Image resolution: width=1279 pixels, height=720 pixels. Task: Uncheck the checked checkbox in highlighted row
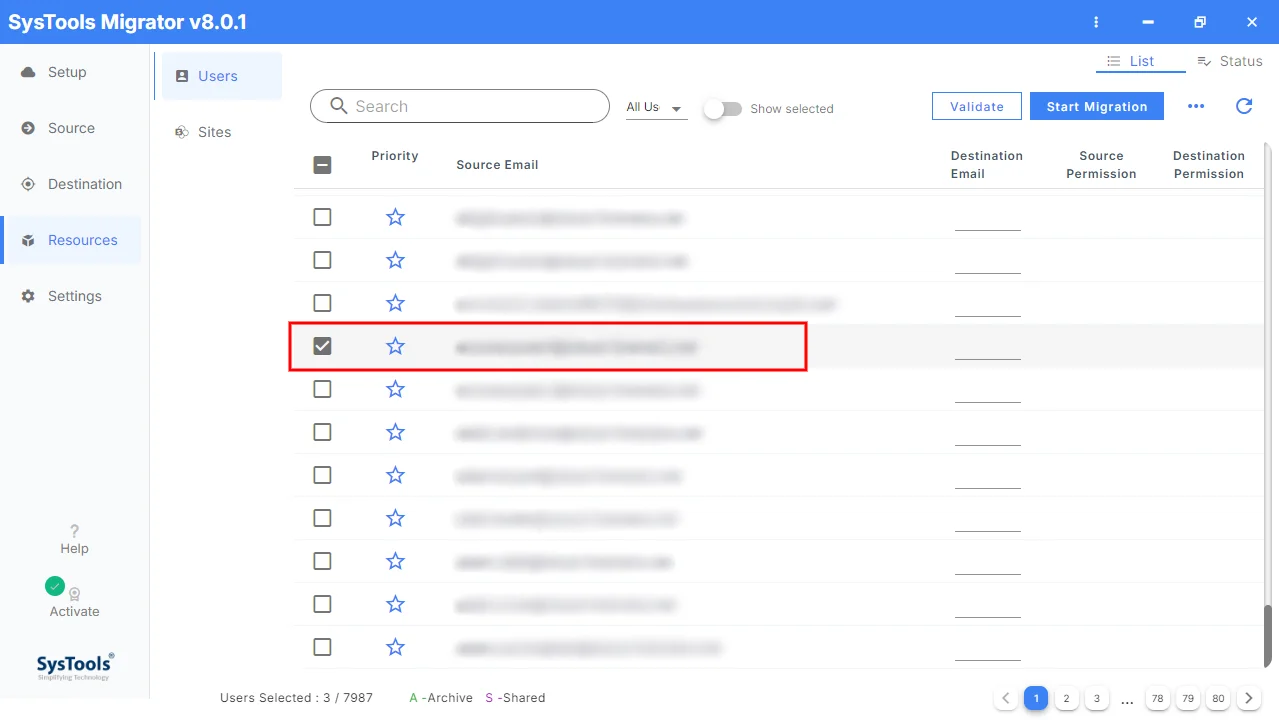point(322,346)
